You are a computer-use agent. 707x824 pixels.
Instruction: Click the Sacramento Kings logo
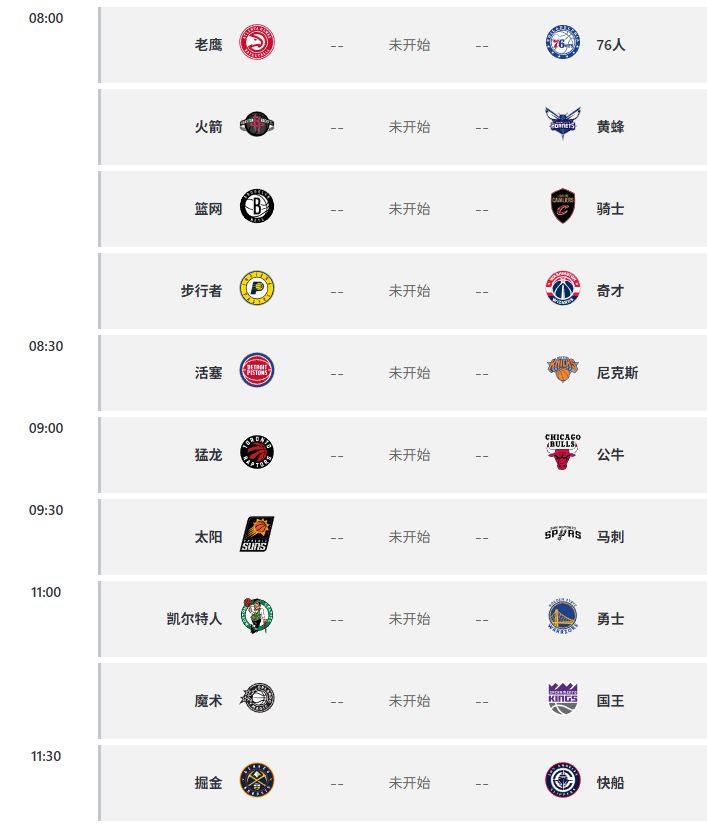(x=562, y=700)
